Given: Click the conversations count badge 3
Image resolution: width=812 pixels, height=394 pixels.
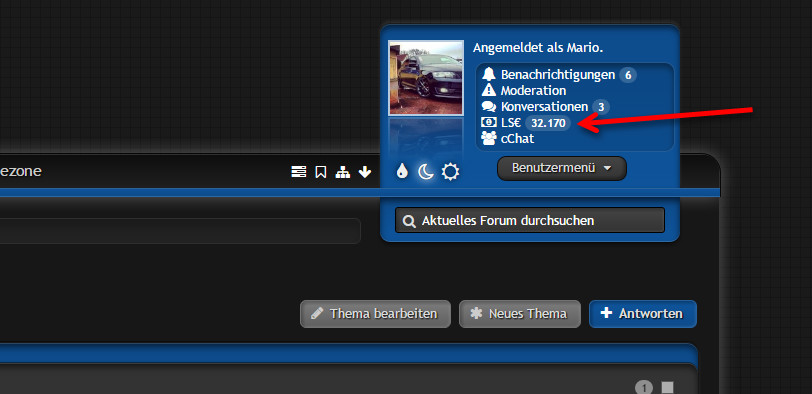Looking at the screenshot, I should click(601, 107).
